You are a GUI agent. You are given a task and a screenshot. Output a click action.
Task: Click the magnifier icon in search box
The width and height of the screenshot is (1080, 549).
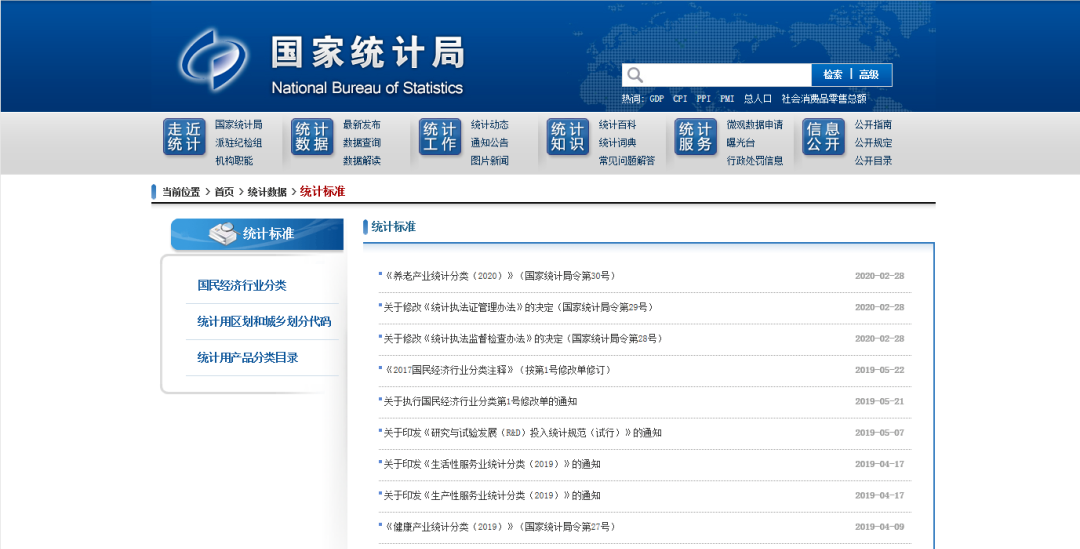[x=635, y=75]
